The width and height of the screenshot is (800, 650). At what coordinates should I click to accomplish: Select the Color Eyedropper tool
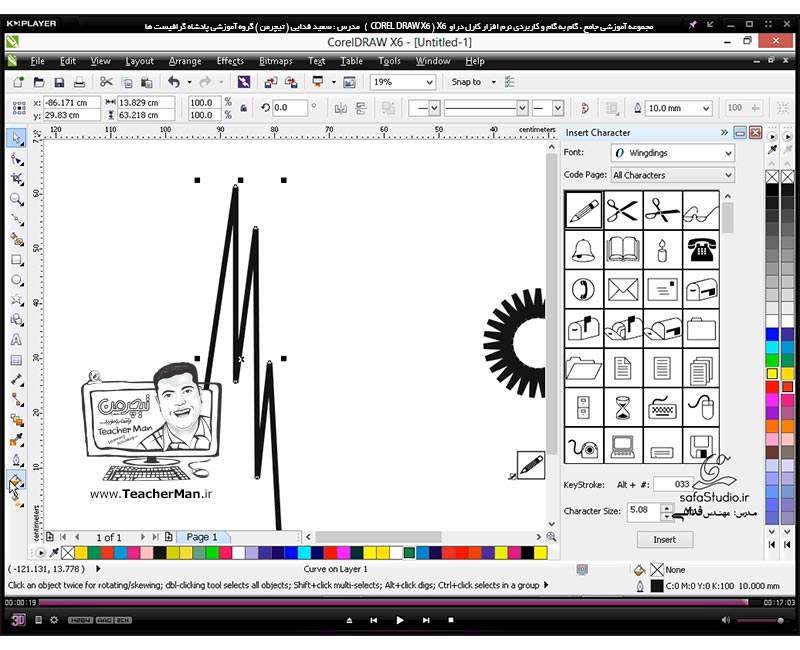[16, 440]
